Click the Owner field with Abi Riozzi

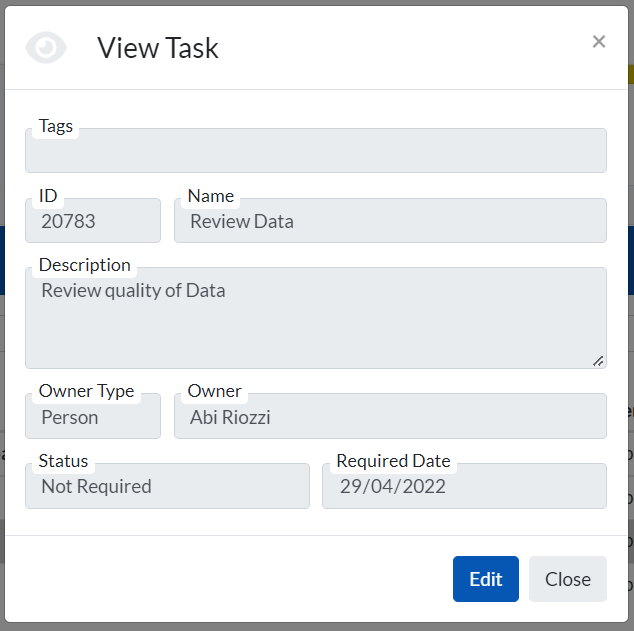tap(390, 418)
